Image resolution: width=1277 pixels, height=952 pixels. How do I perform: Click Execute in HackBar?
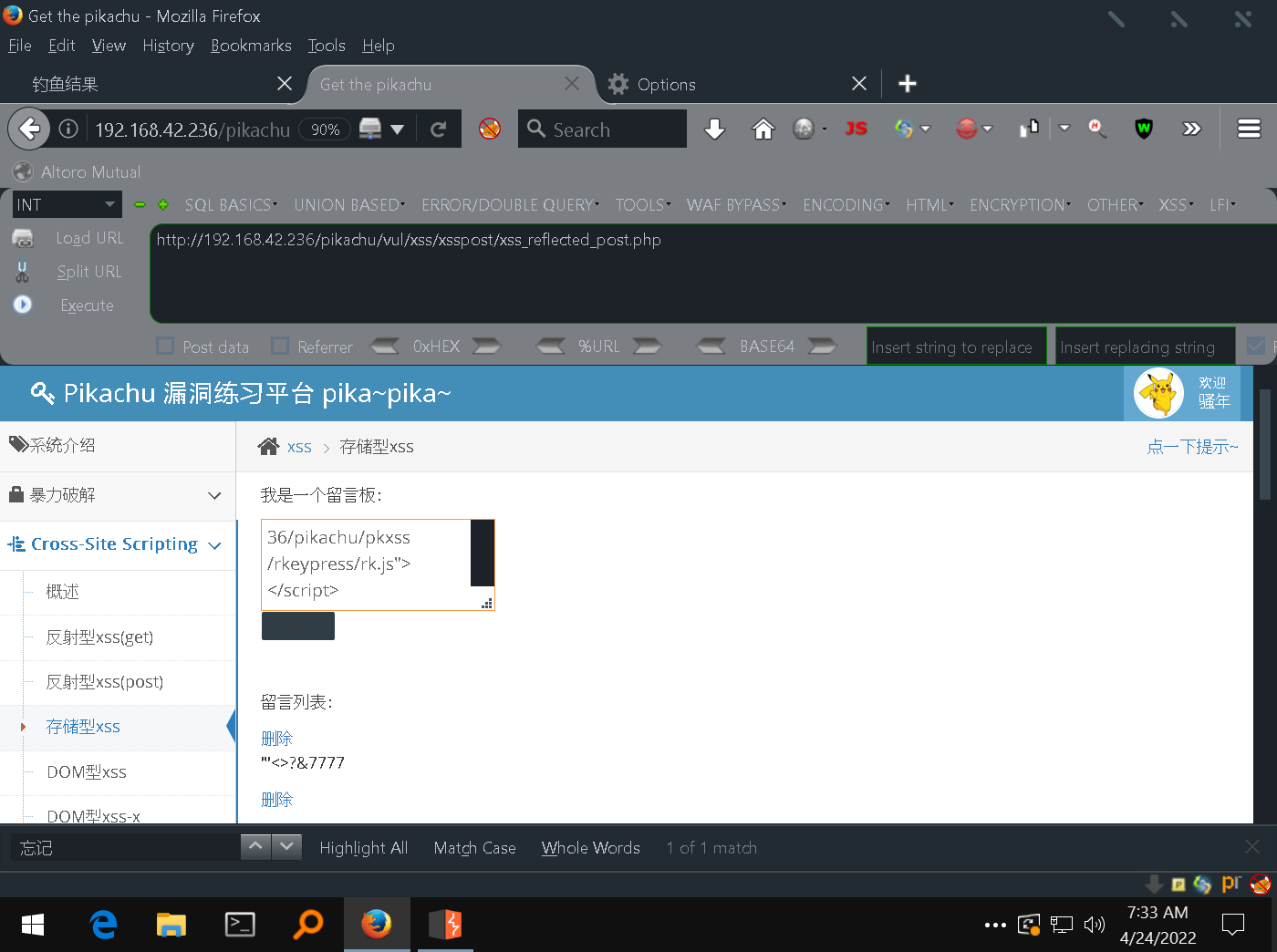[87, 305]
